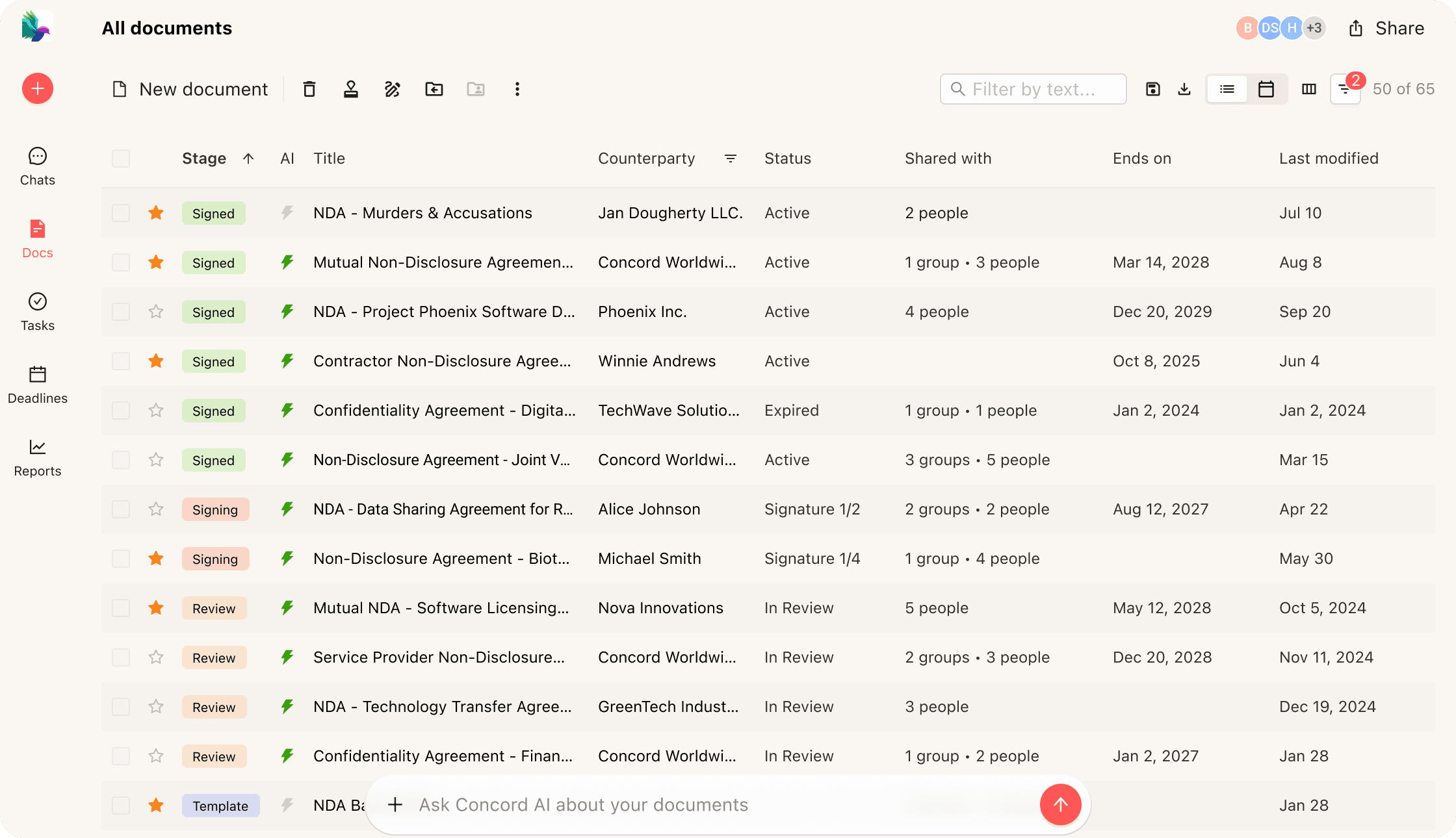Screen dimensions: 1456x838
Task: Click Signing stage badge for Alice Johnson row
Action: (x=215, y=509)
